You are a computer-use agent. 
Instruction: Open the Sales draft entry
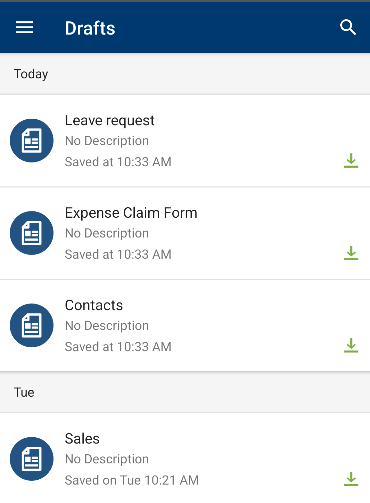pyautogui.click(x=185, y=458)
